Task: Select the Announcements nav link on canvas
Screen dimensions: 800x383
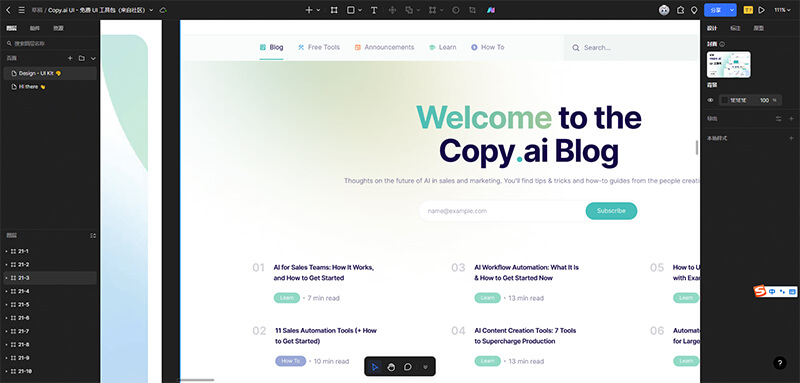Action: click(384, 47)
